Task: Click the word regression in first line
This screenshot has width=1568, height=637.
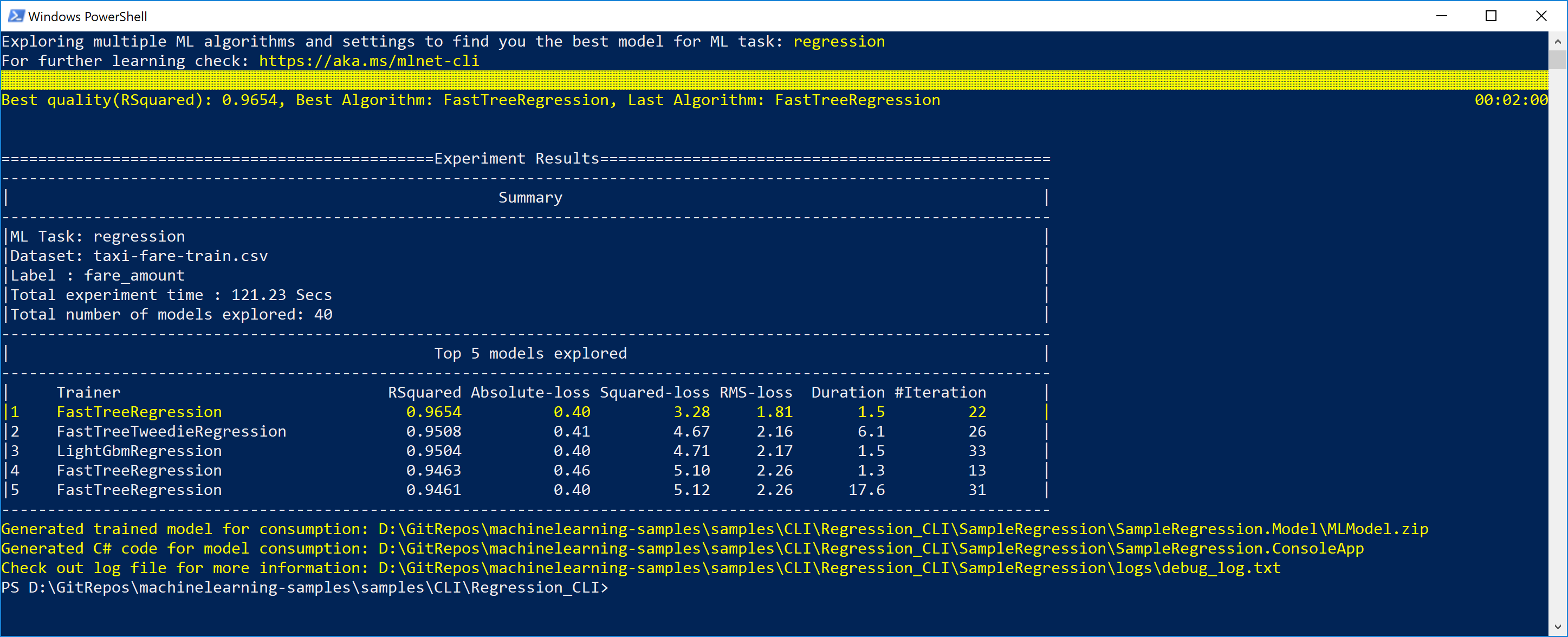Action: (x=839, y=41)
